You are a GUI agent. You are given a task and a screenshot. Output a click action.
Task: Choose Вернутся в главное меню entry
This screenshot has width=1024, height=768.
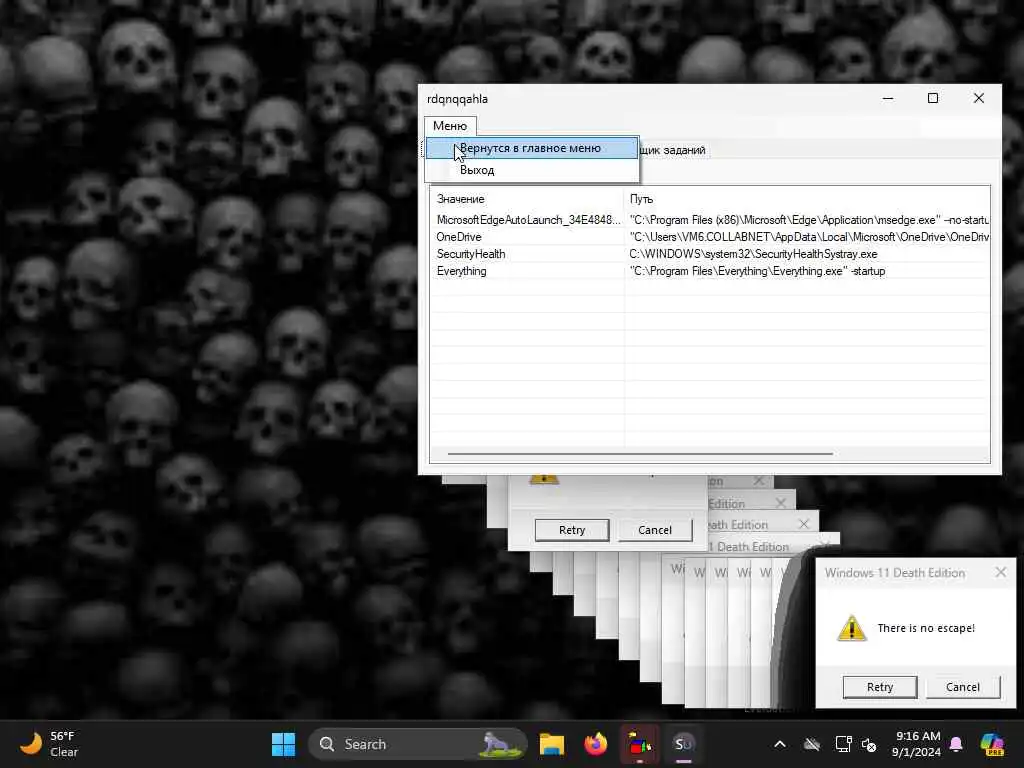(x=532, y=148)
